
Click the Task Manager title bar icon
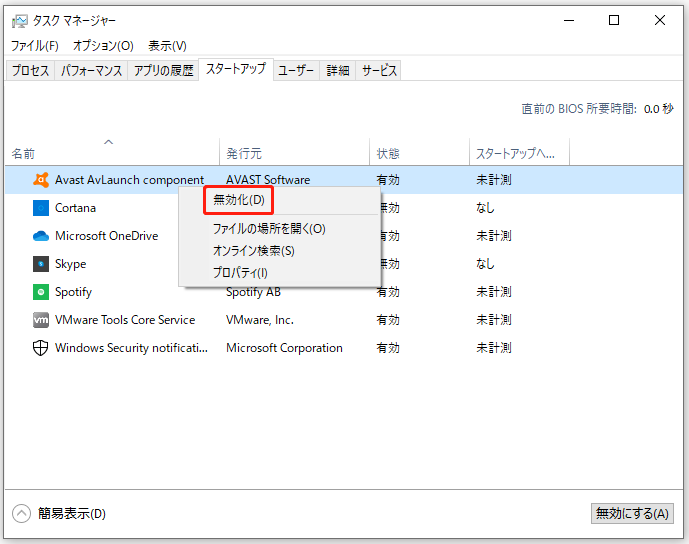point(20,21)
